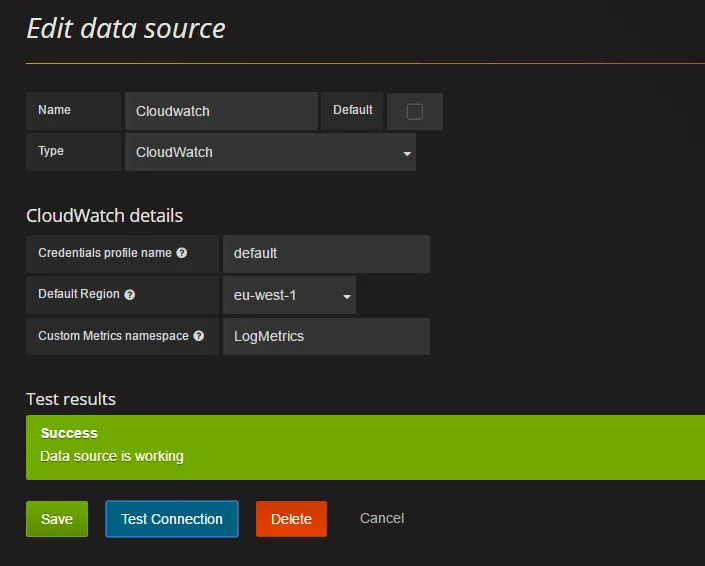This screenshot has width=705, height=566.
Task: Click the LogMetrics namespace input field
Action: tap(326, 336)
